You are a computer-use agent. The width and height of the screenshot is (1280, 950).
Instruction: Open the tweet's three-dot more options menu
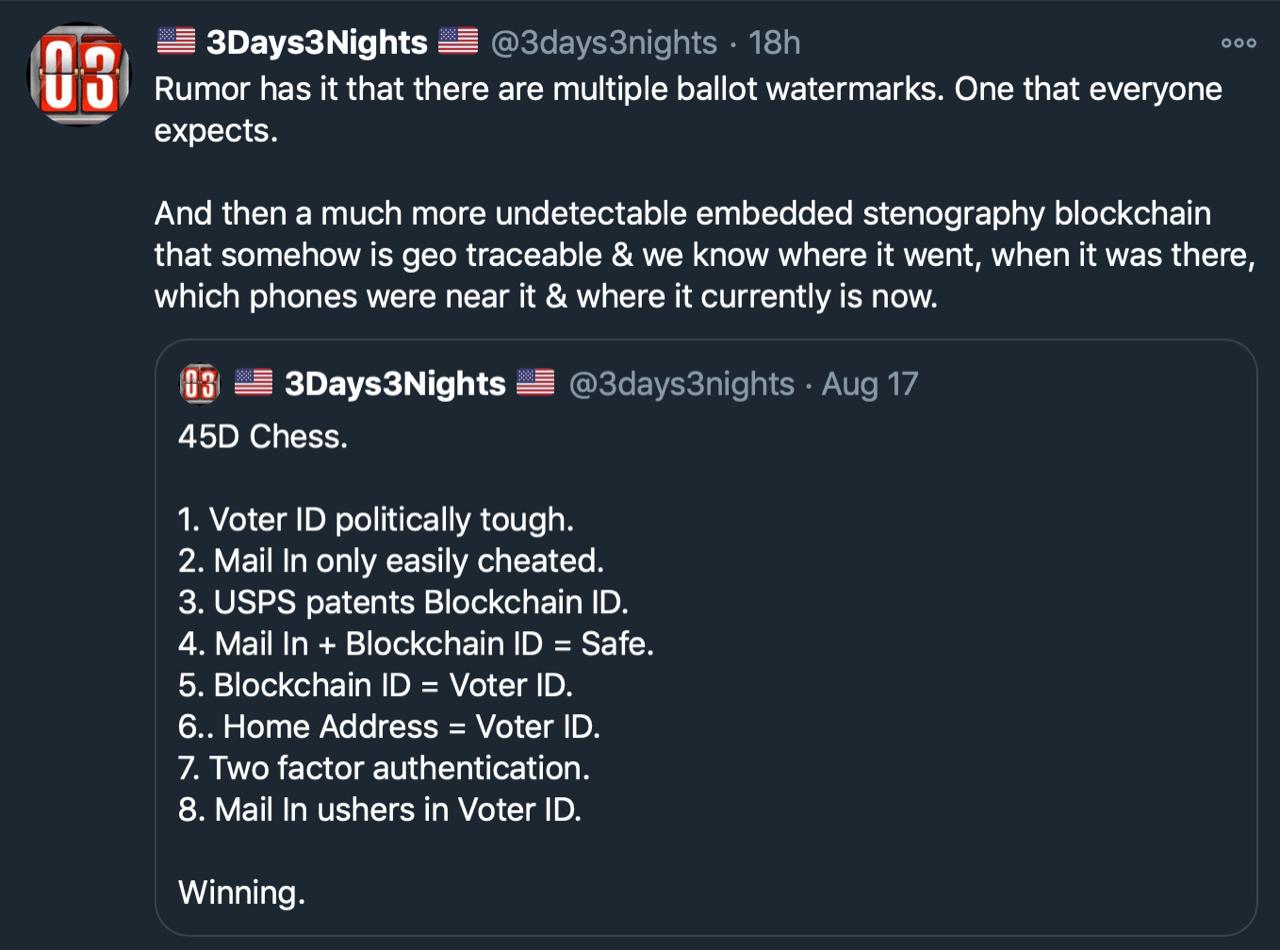coord(1238,43)
